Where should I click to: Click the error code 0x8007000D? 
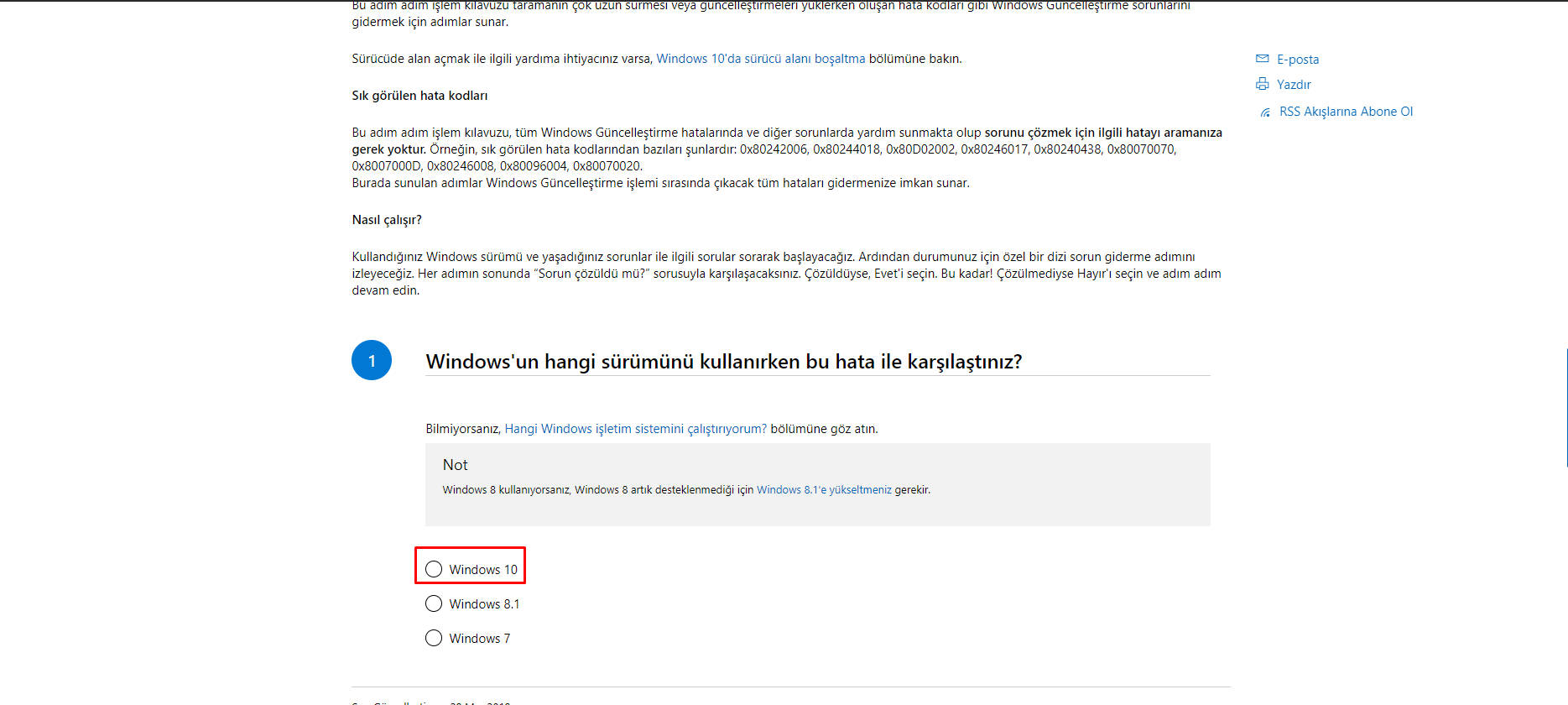tap(387, 166)
